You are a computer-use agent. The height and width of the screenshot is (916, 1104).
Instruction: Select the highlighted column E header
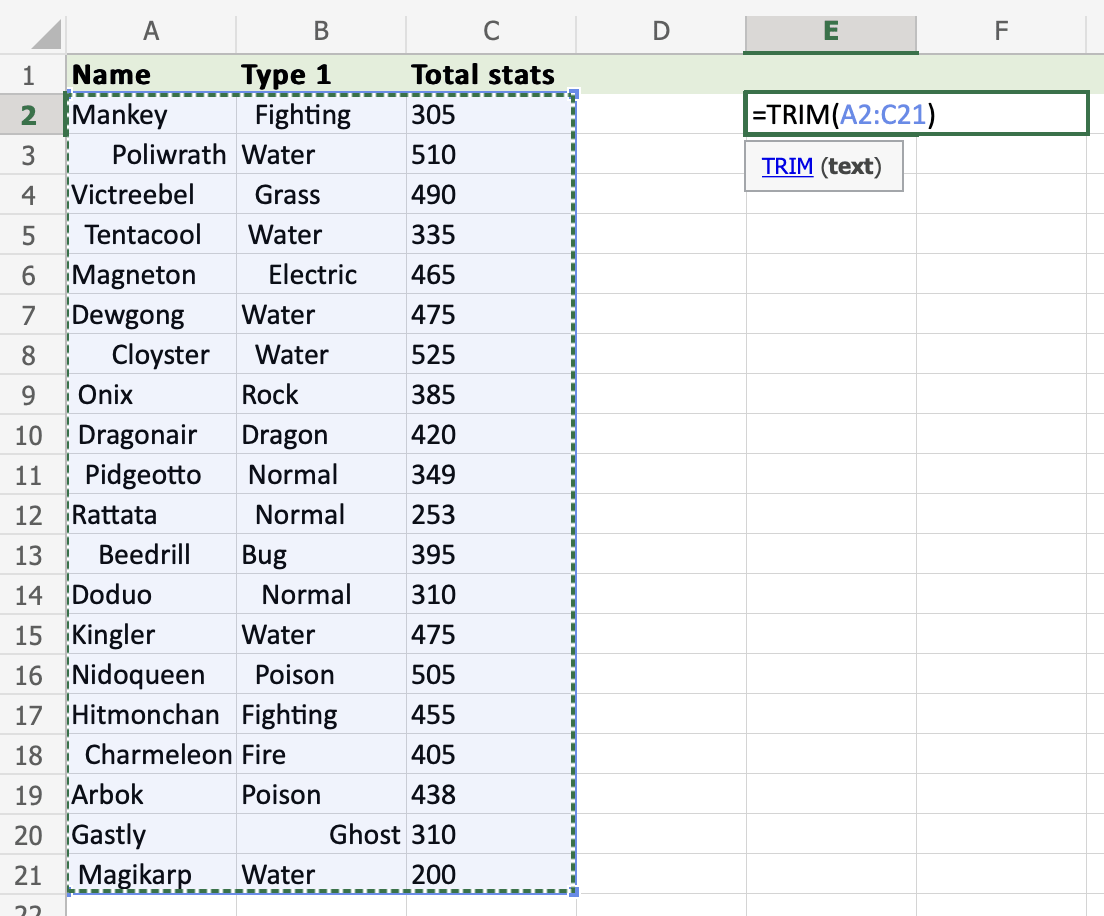[x=830, y=32]
